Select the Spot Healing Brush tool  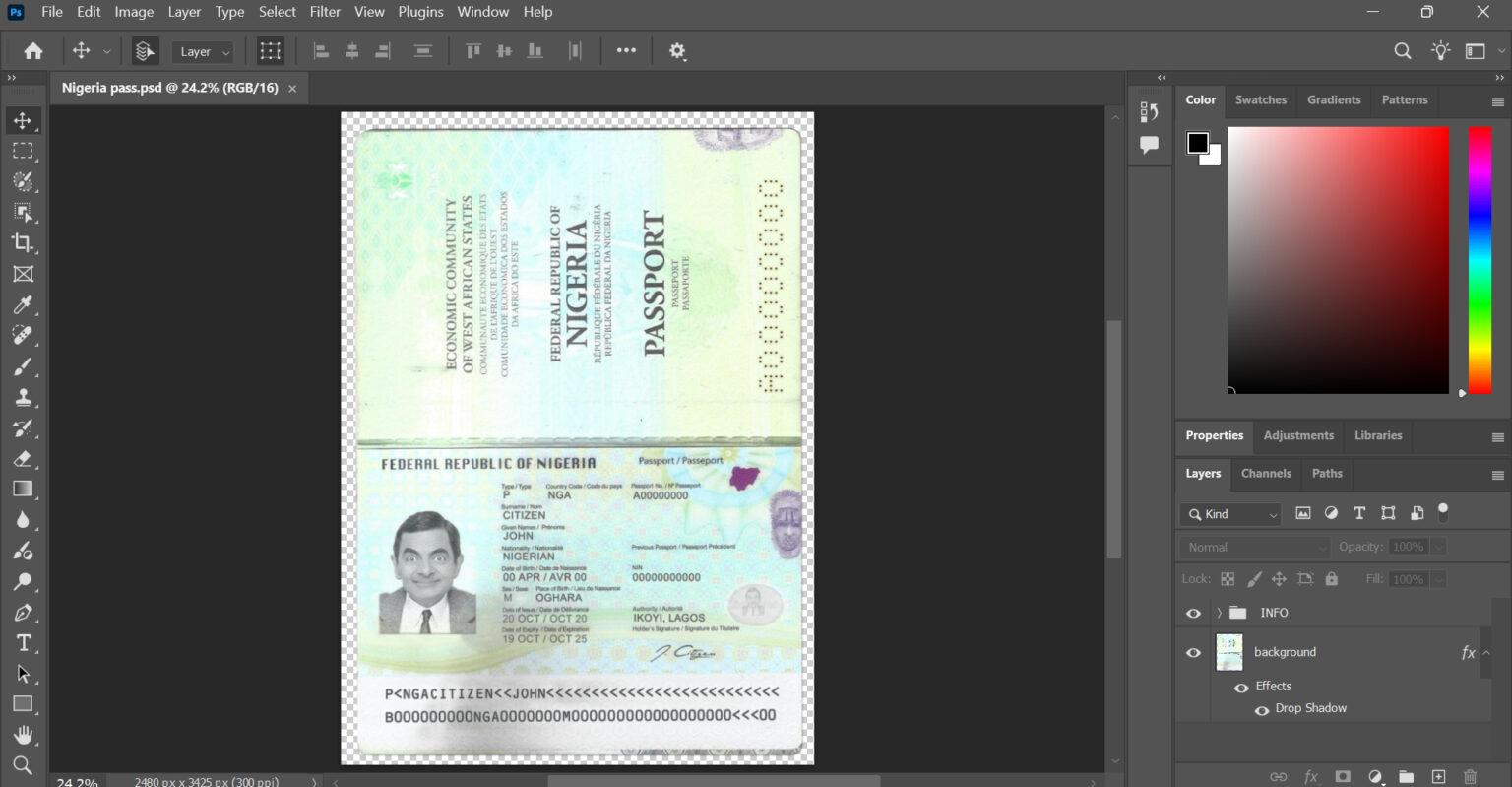(23, 335)
